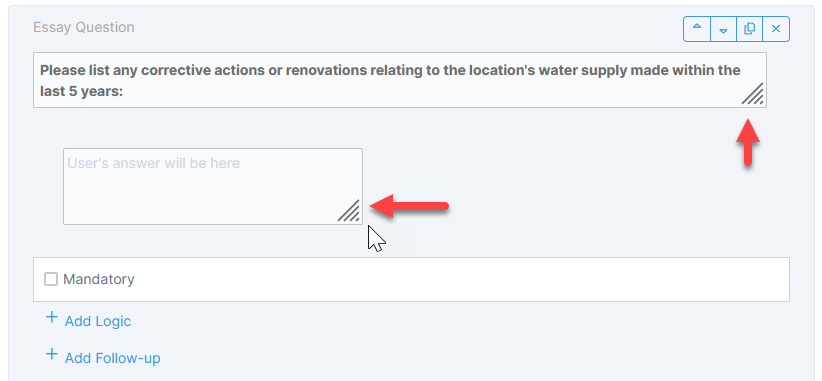Click the left-pointing red arrow
The image size is (822, 381).
[x=409, y=205]
